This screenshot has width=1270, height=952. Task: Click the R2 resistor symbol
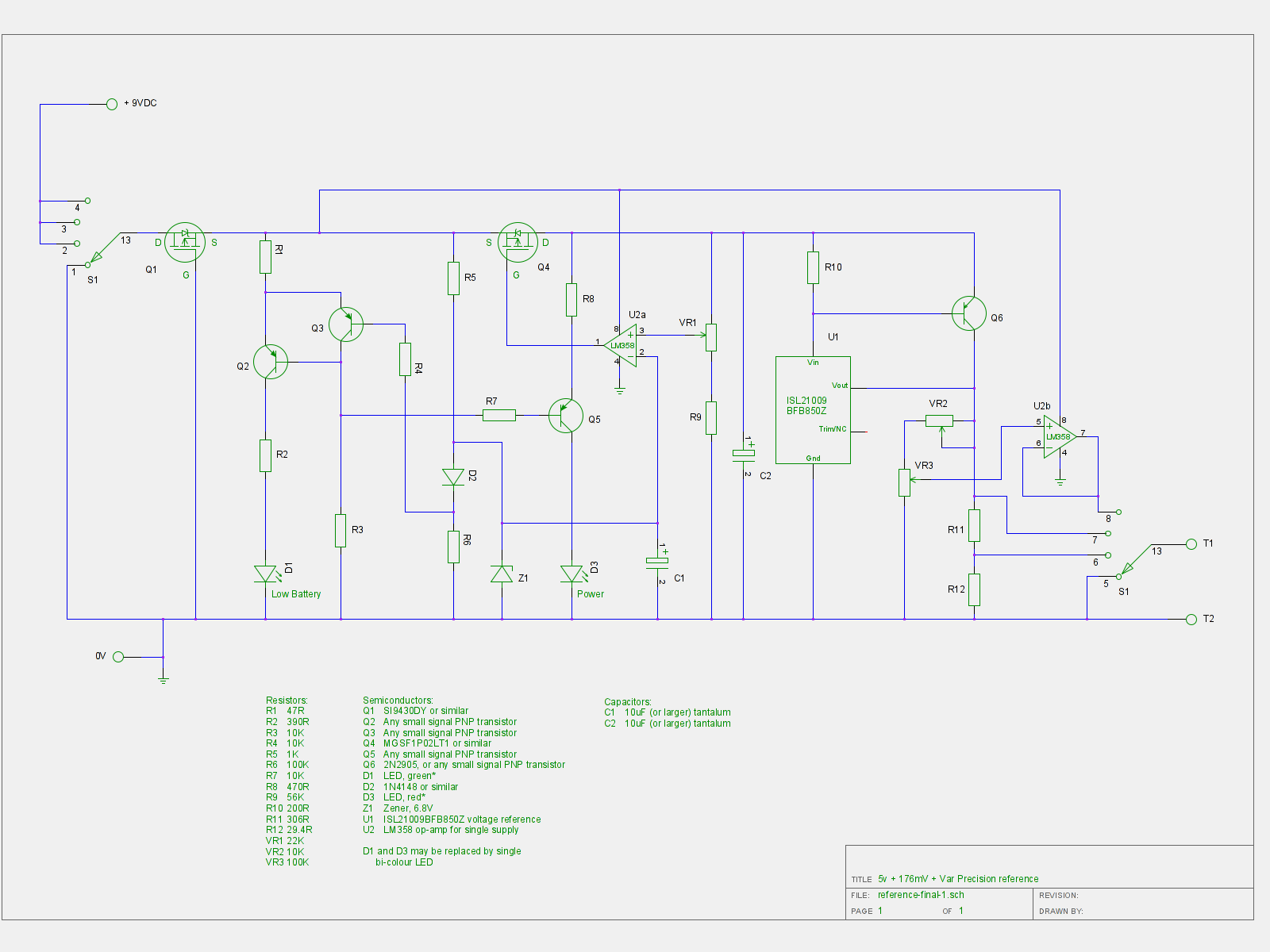coord(265,455)
